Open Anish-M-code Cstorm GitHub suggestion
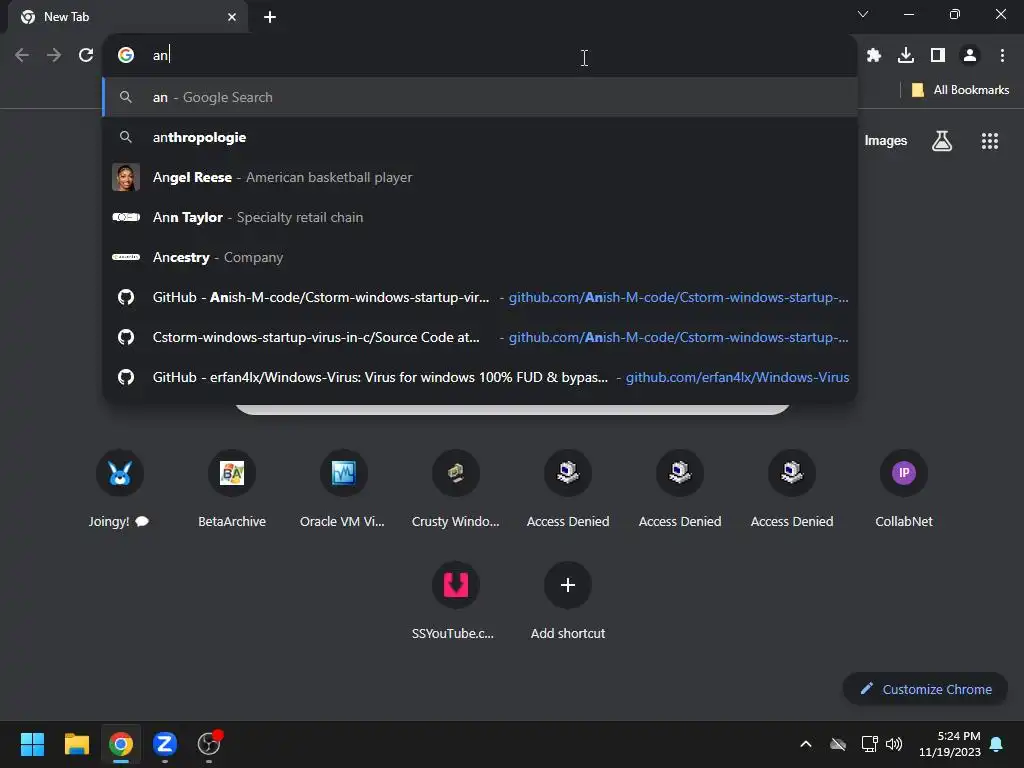The image size is (1024, 768). pos(481,297)
